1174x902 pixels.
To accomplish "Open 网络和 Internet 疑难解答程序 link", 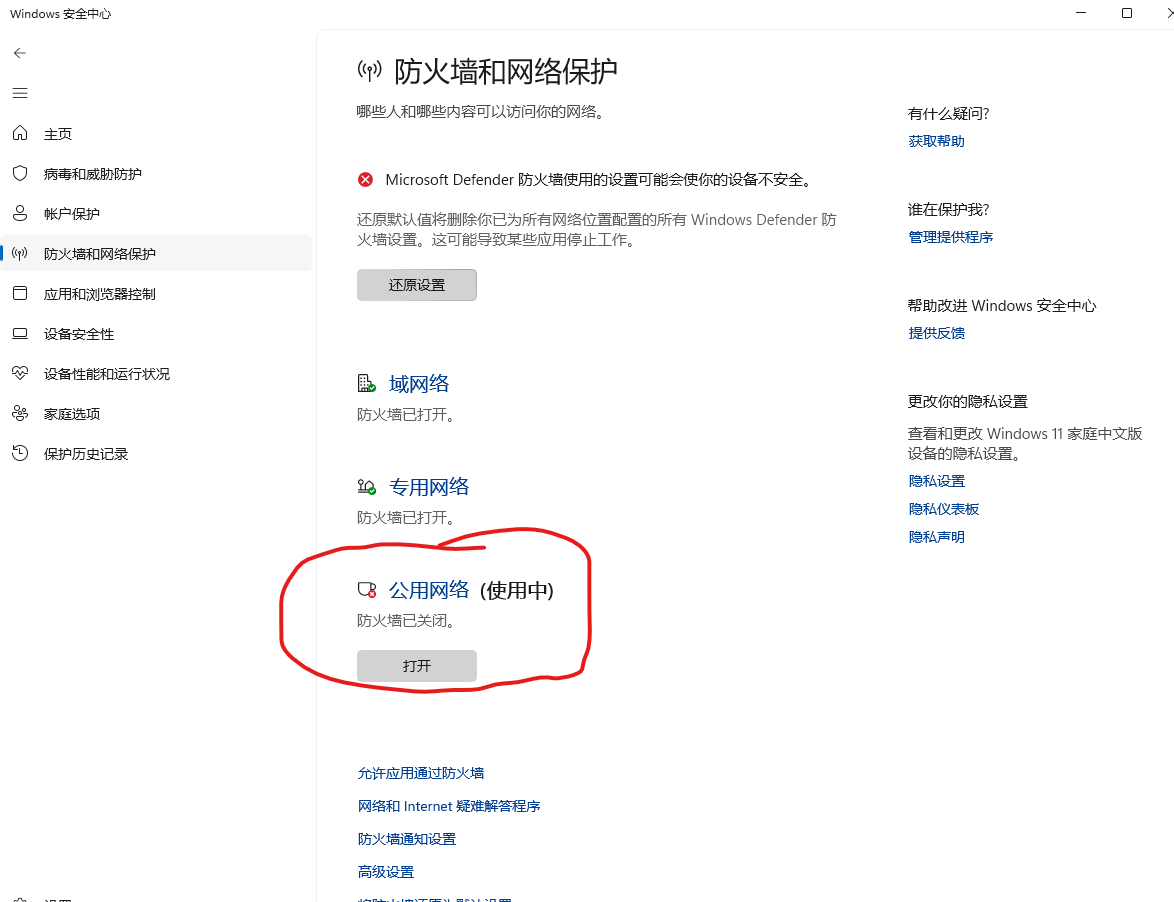I will click(x=448, y=806).
